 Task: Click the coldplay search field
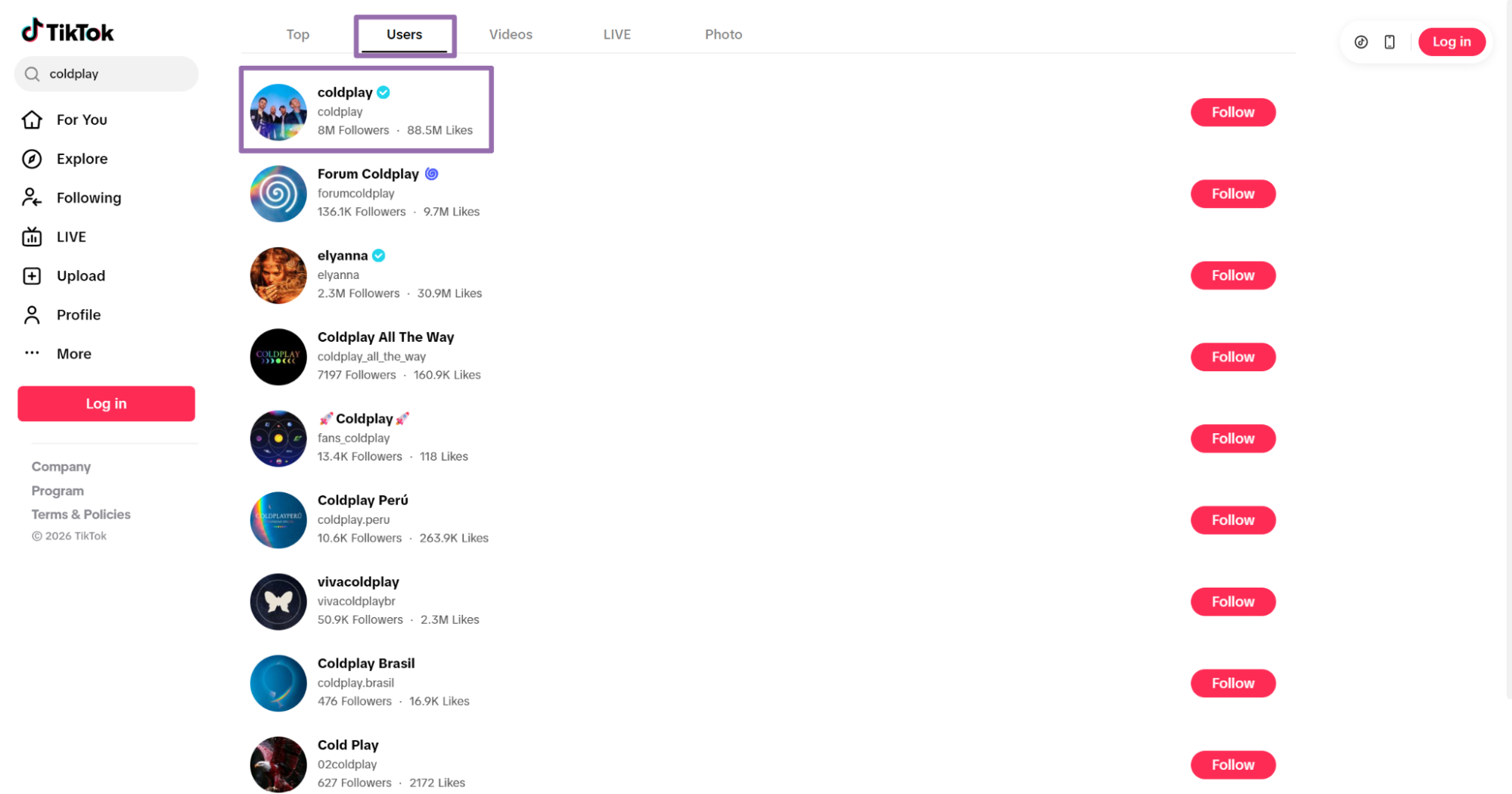pyautogui.click(x=106, y=73)
